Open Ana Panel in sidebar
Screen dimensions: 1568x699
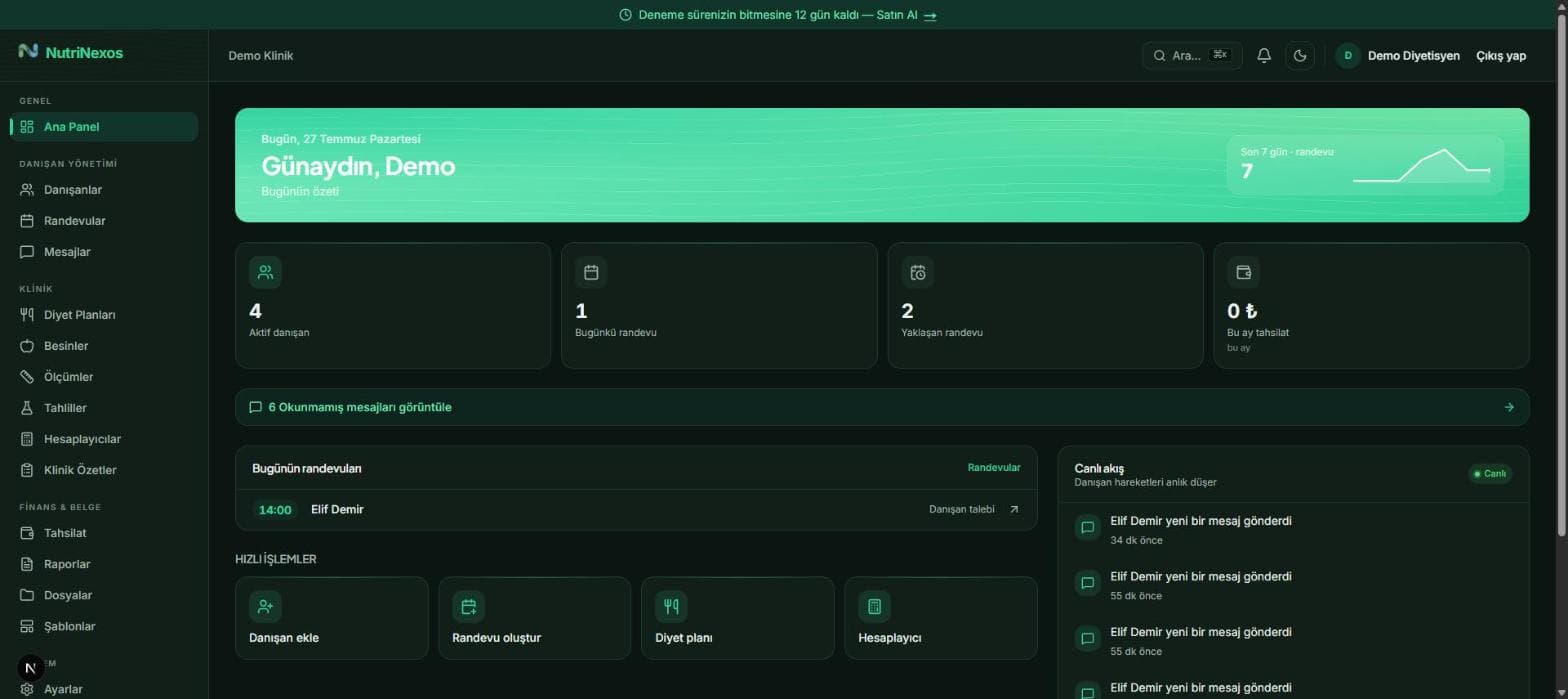point(104,127)
